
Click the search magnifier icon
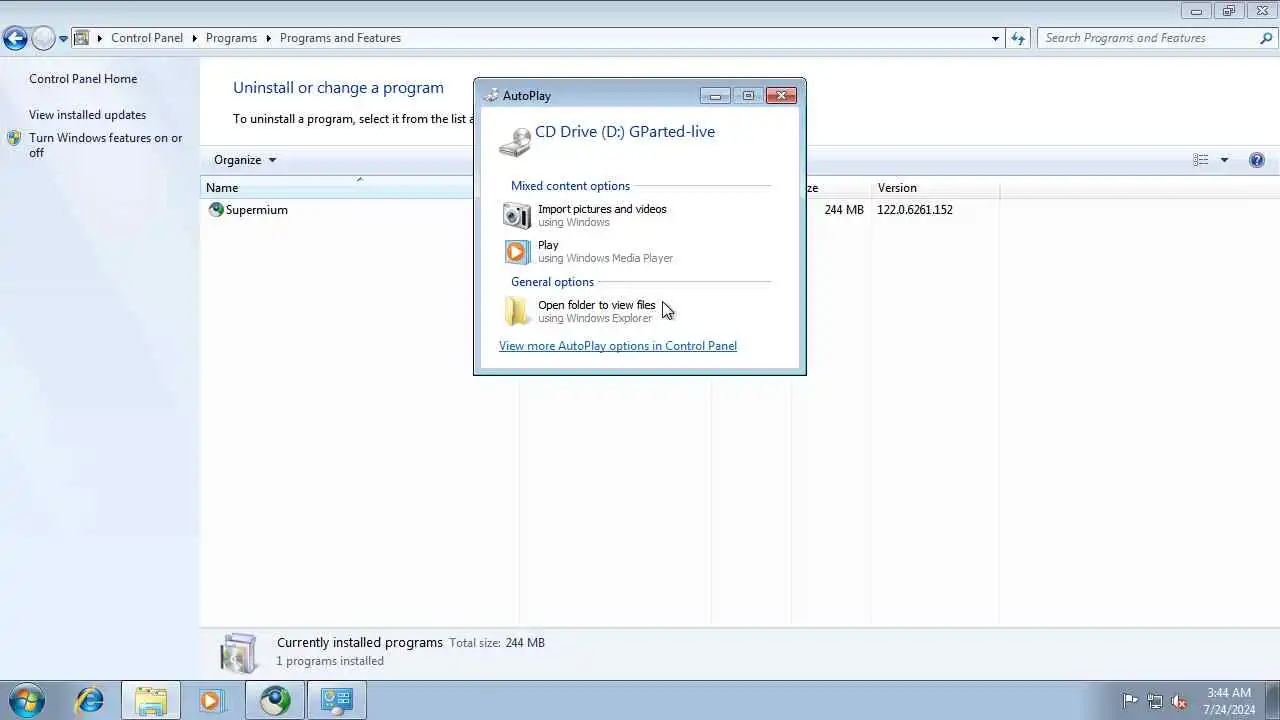pos(1266,38)
